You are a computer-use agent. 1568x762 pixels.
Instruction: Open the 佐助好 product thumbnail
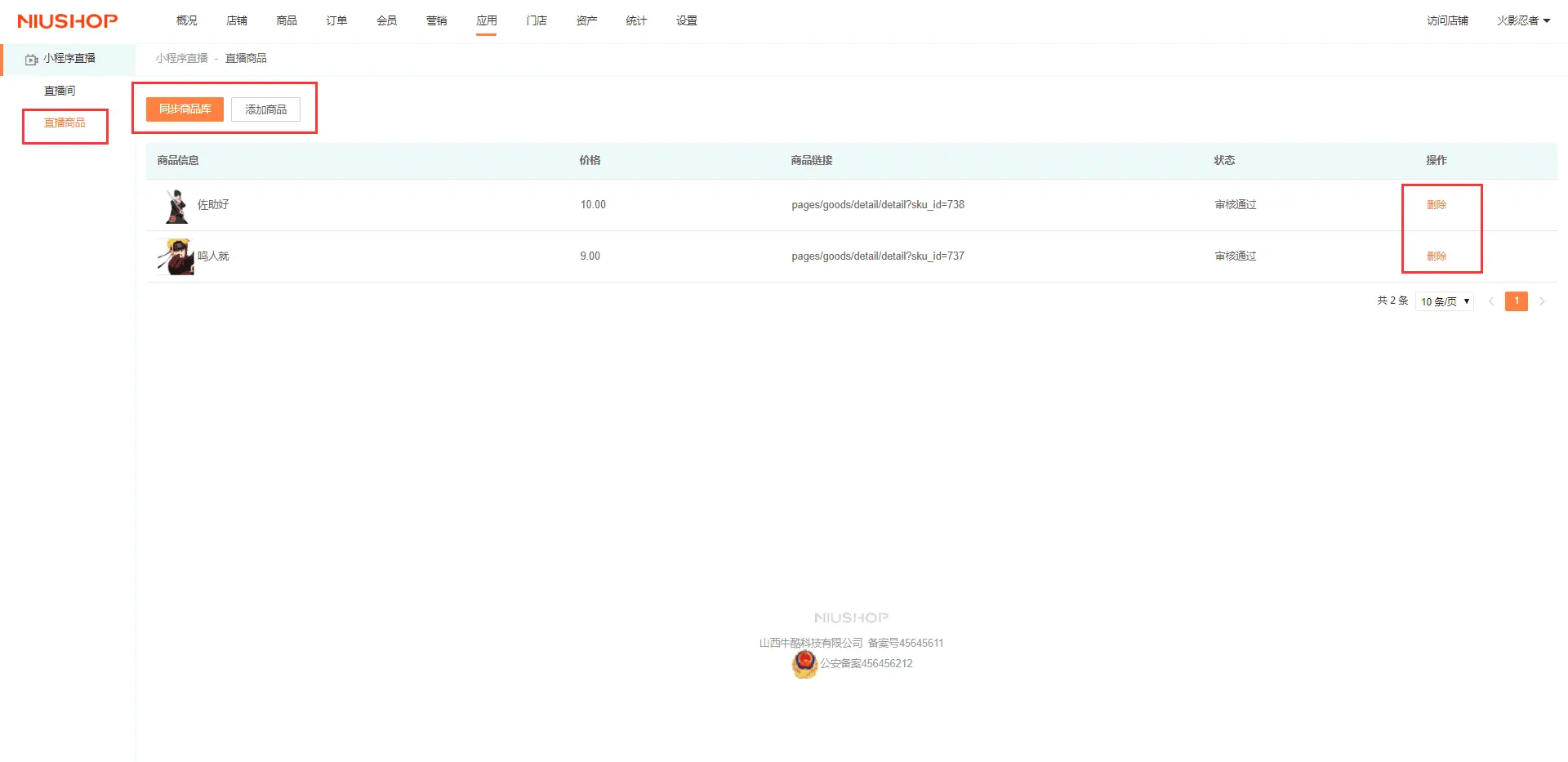click(175, 206)
